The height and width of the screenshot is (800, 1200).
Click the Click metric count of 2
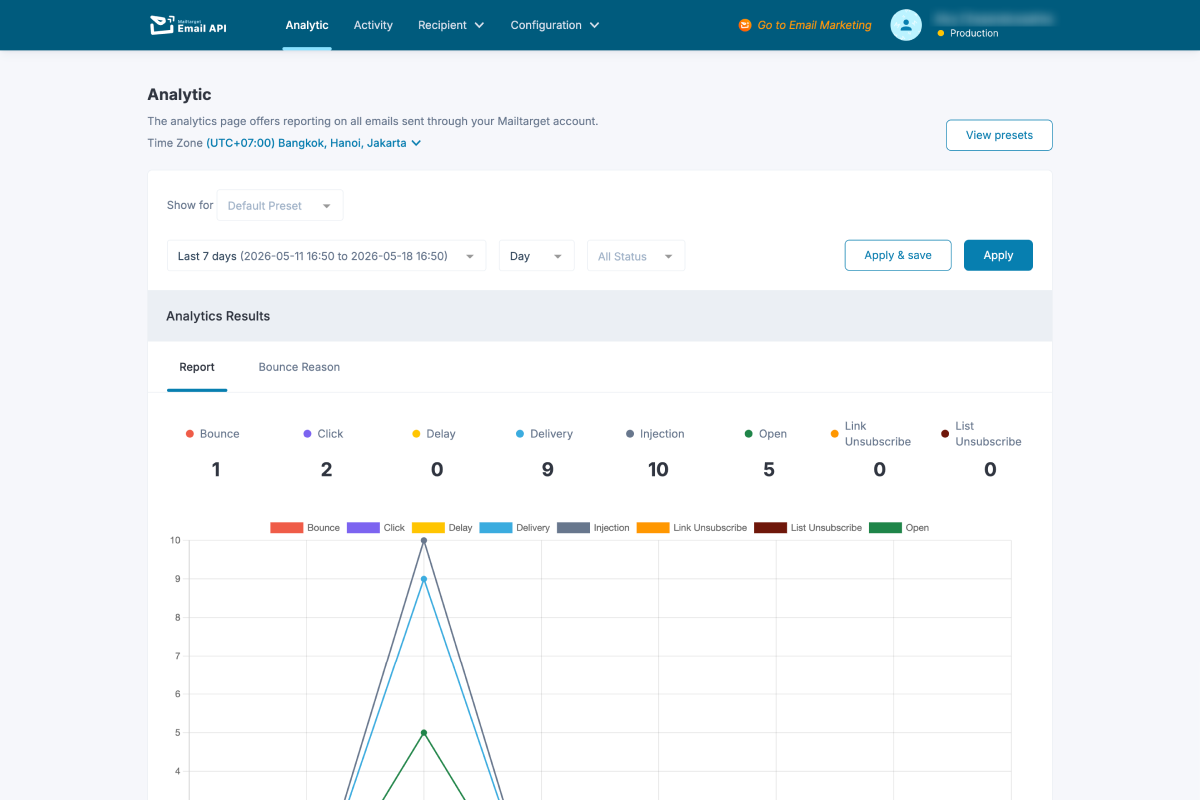(326, 470)
